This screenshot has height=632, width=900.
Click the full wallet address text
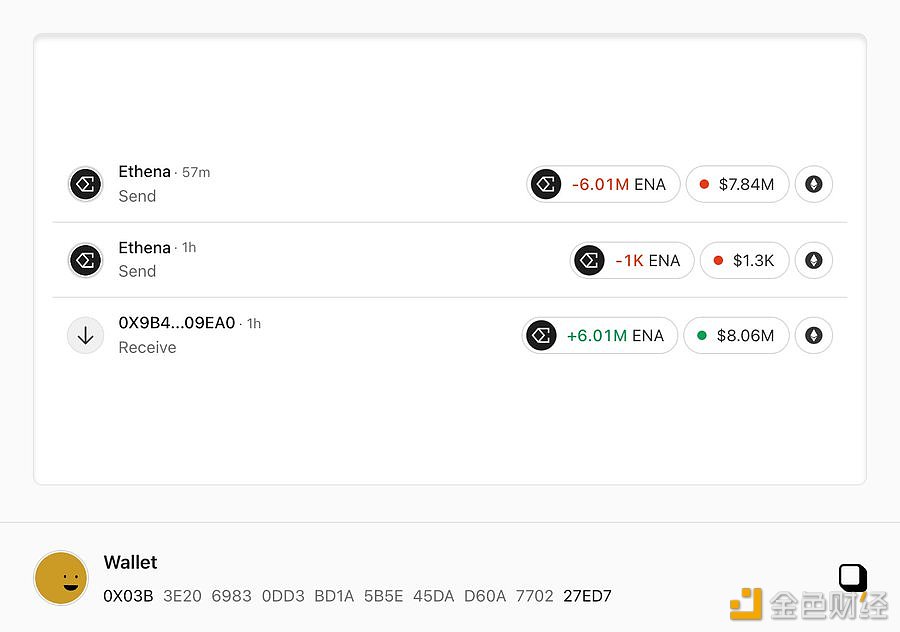[357, 596]
